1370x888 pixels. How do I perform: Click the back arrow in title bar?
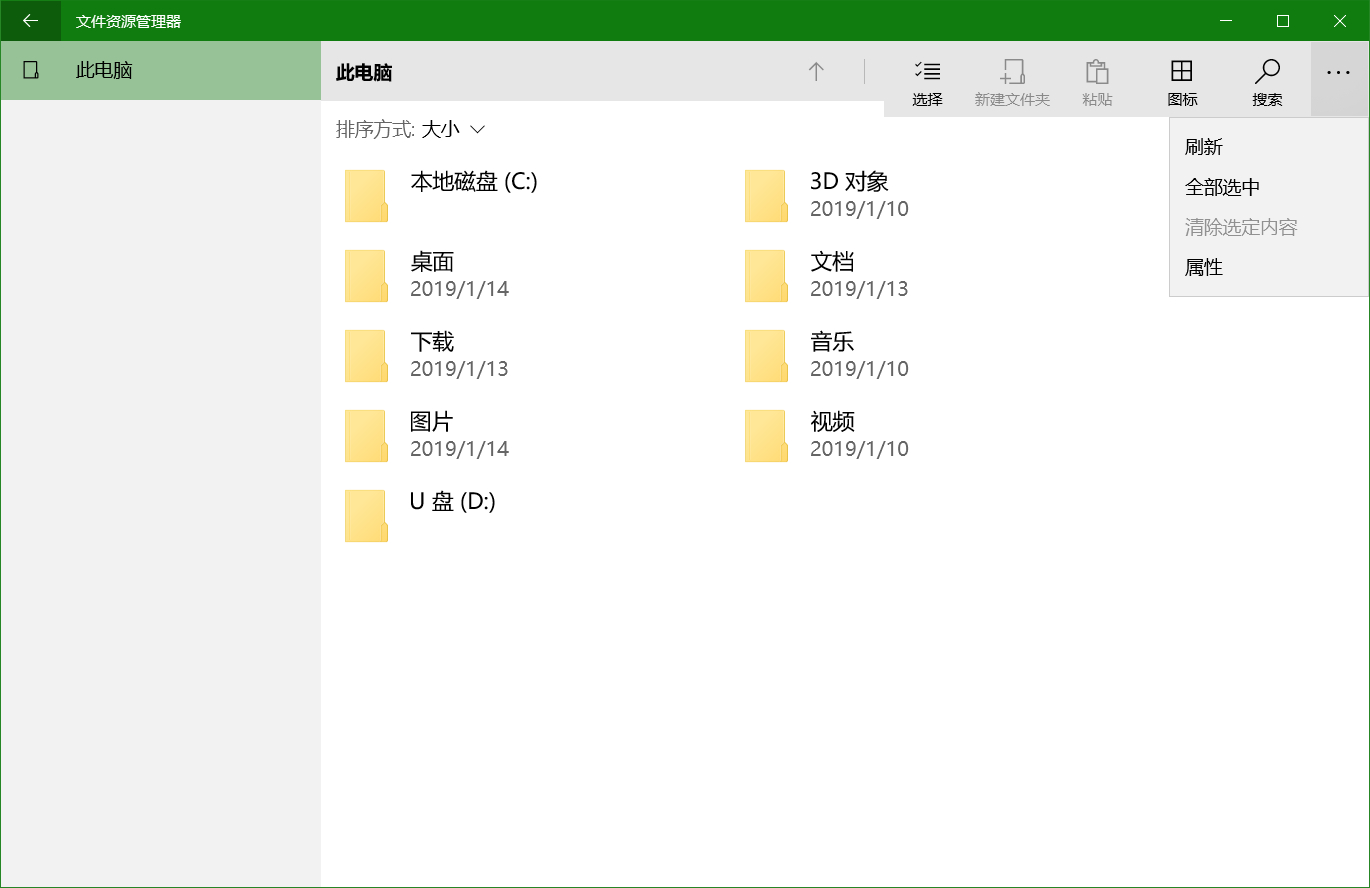pos(30,20)
